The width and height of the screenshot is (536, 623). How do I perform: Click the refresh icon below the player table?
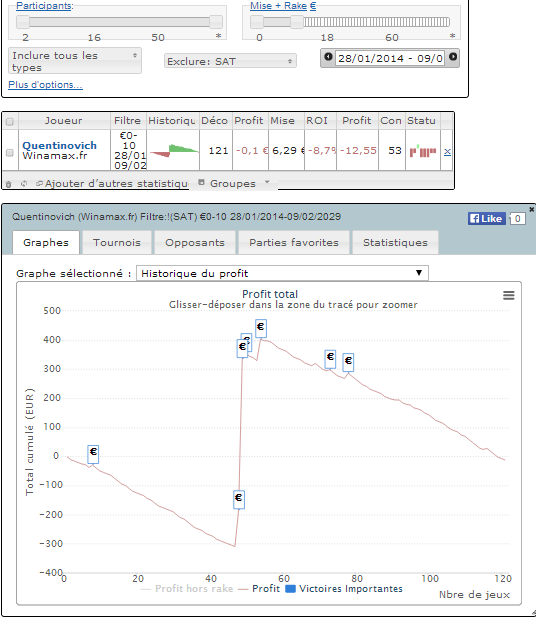[x=24, y=184]
